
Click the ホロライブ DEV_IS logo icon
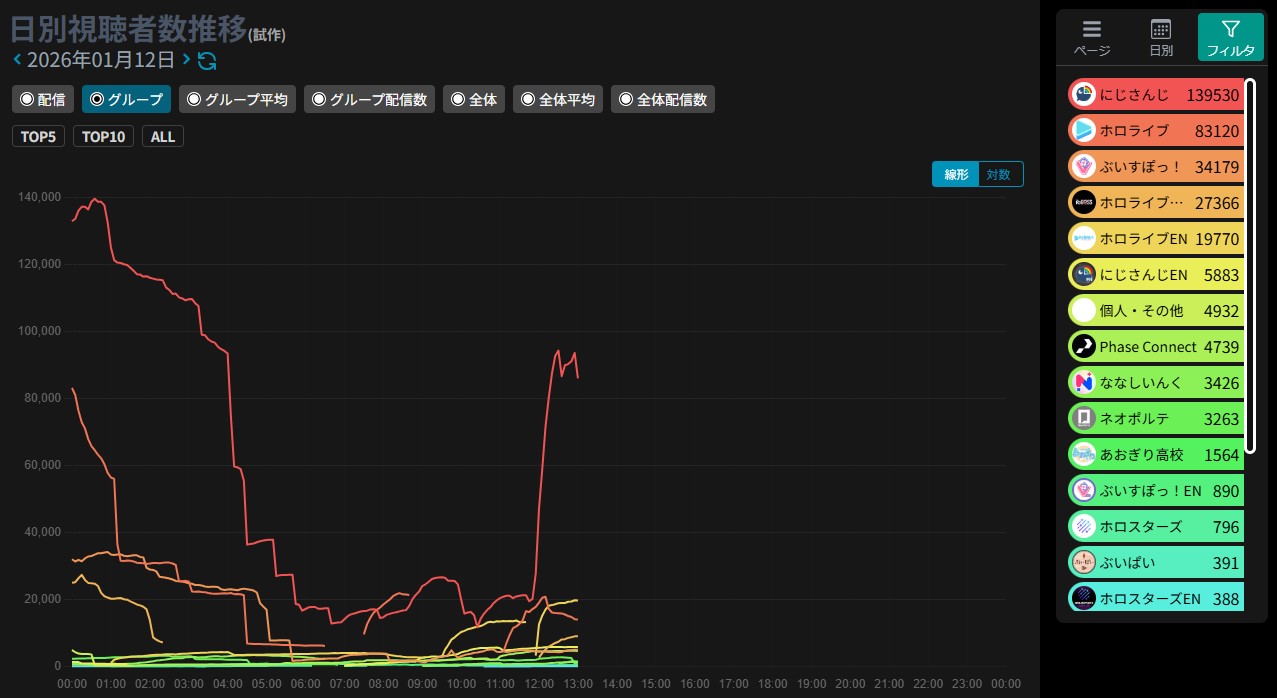tap(1083, 203)
